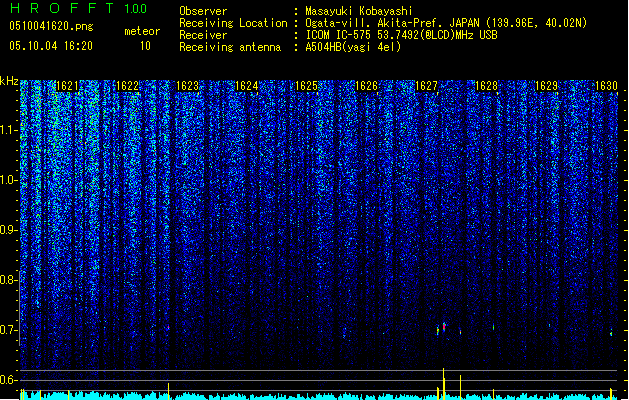Image resolution: width=629 pixels, height=400 pixels.
Task: Click the 1622 time marker
Action: [x=127, y=86]
